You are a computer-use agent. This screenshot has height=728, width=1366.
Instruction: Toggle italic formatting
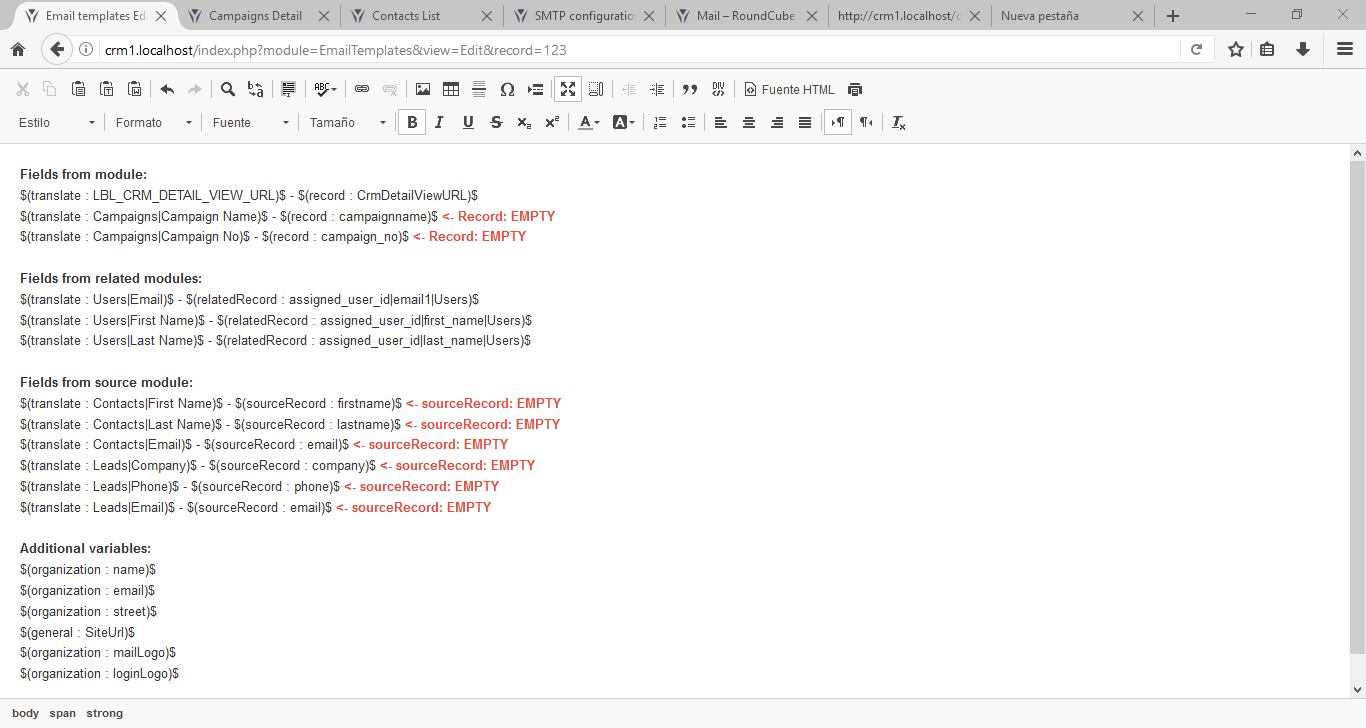click(439, 122)
